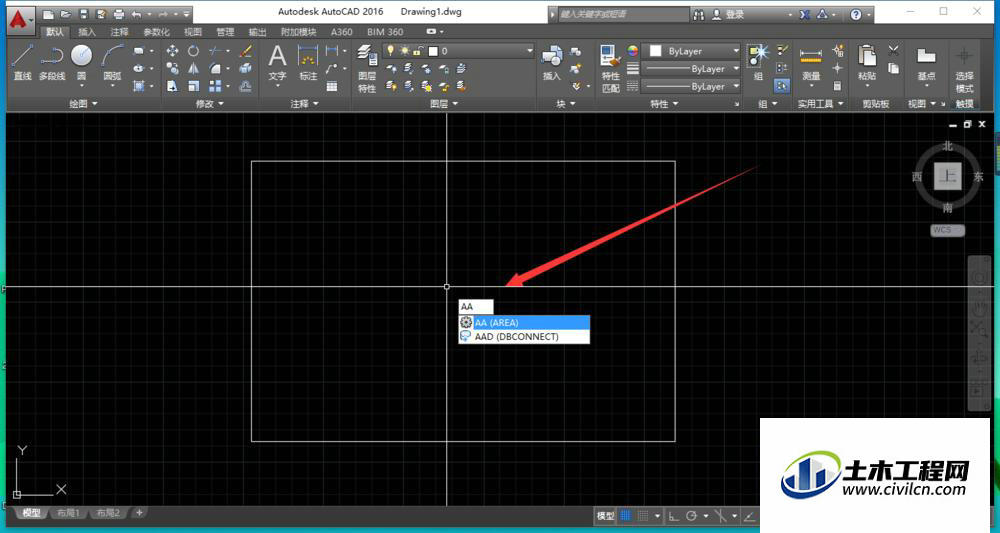Expand the 修改 panel dropdown
This screenshot has width=1000, height=533.
[x=209, y=103]
